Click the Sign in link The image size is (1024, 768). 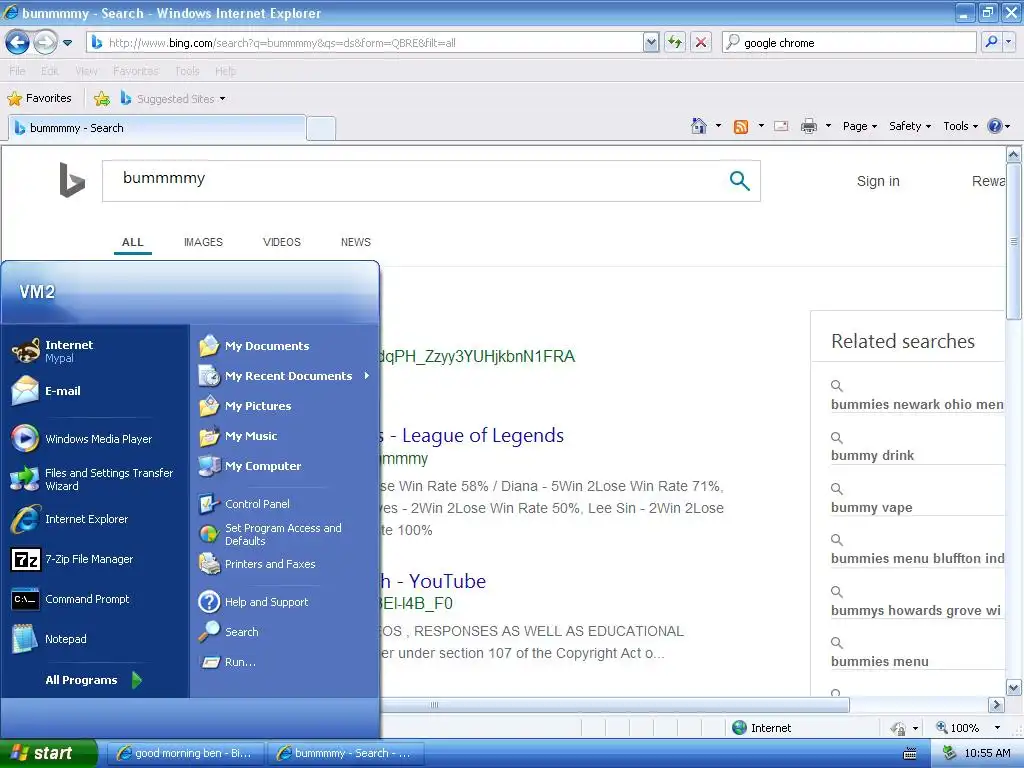(x=878, y=182)
